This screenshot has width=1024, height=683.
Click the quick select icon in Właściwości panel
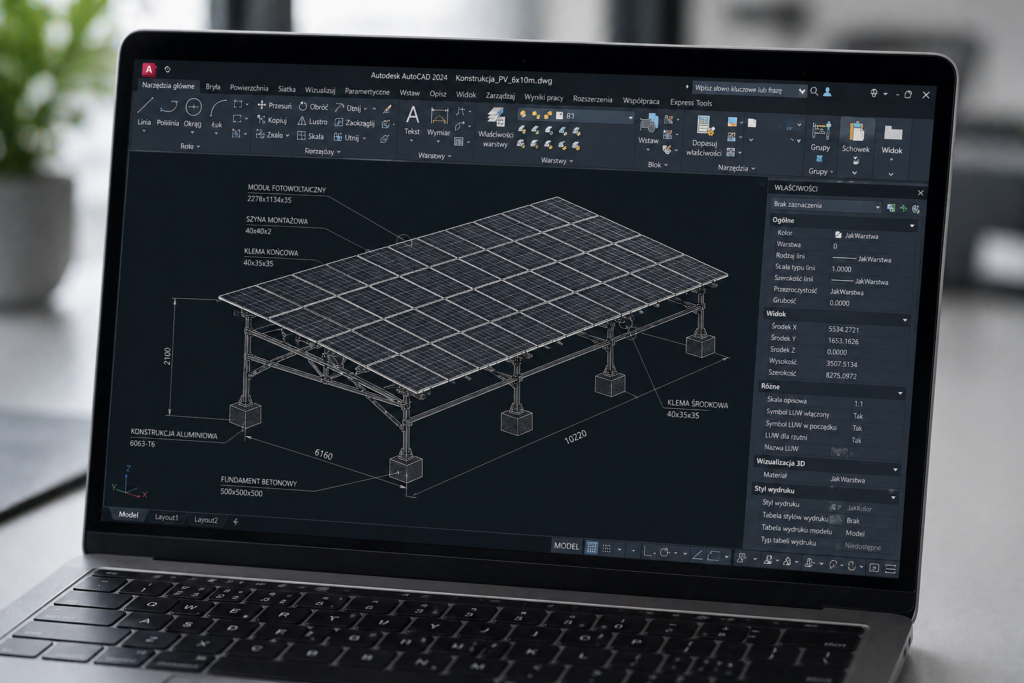click(x=916, y=210)
